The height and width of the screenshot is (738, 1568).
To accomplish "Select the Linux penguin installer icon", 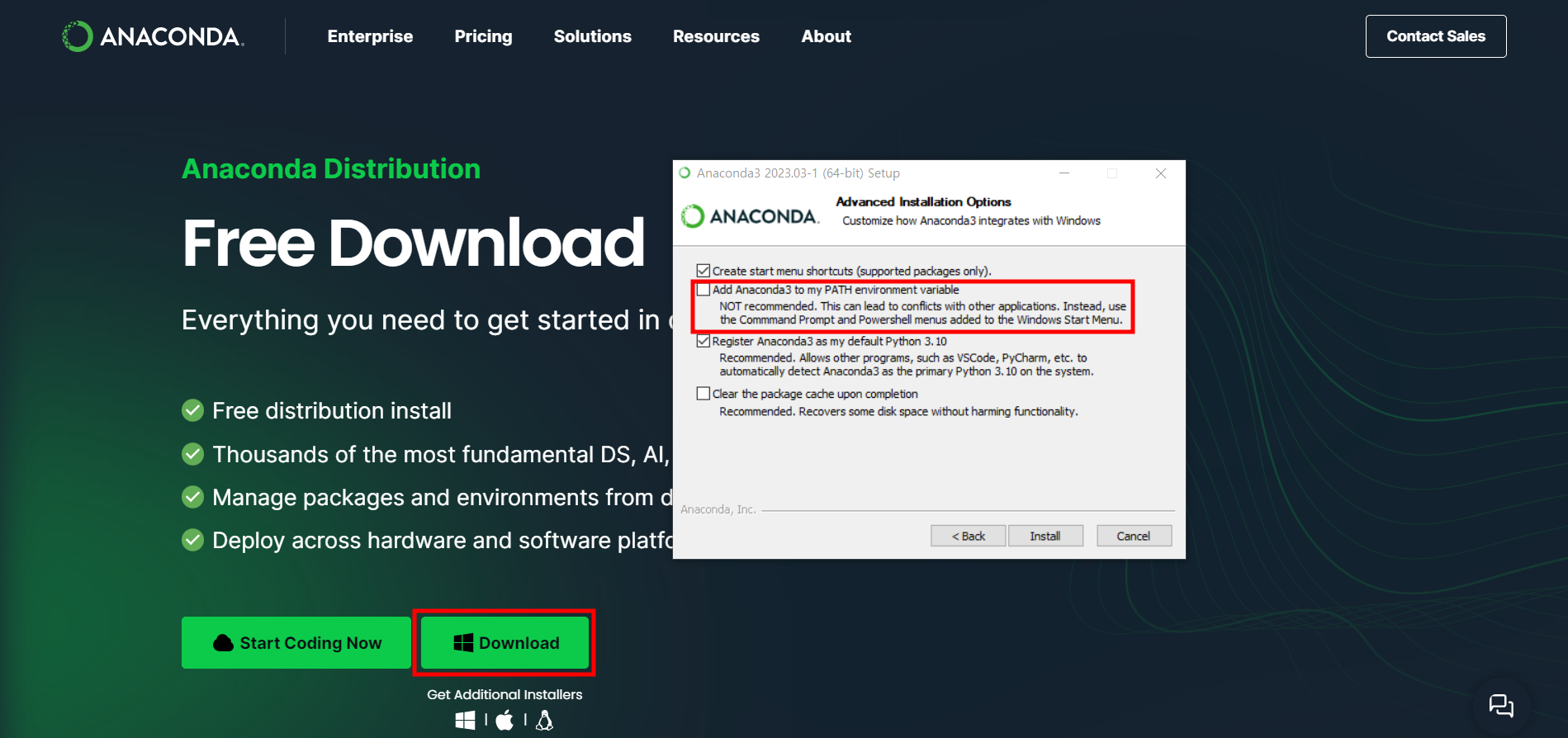I will tap(544, 720).
